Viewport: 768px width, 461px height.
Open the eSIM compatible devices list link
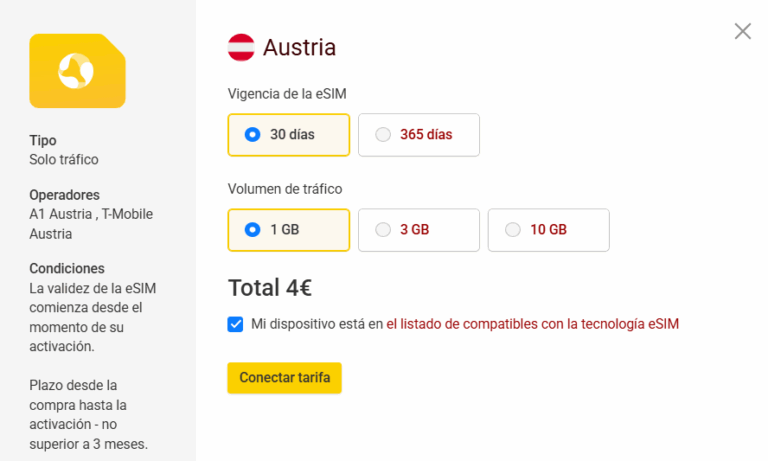[x=533, y=324]
